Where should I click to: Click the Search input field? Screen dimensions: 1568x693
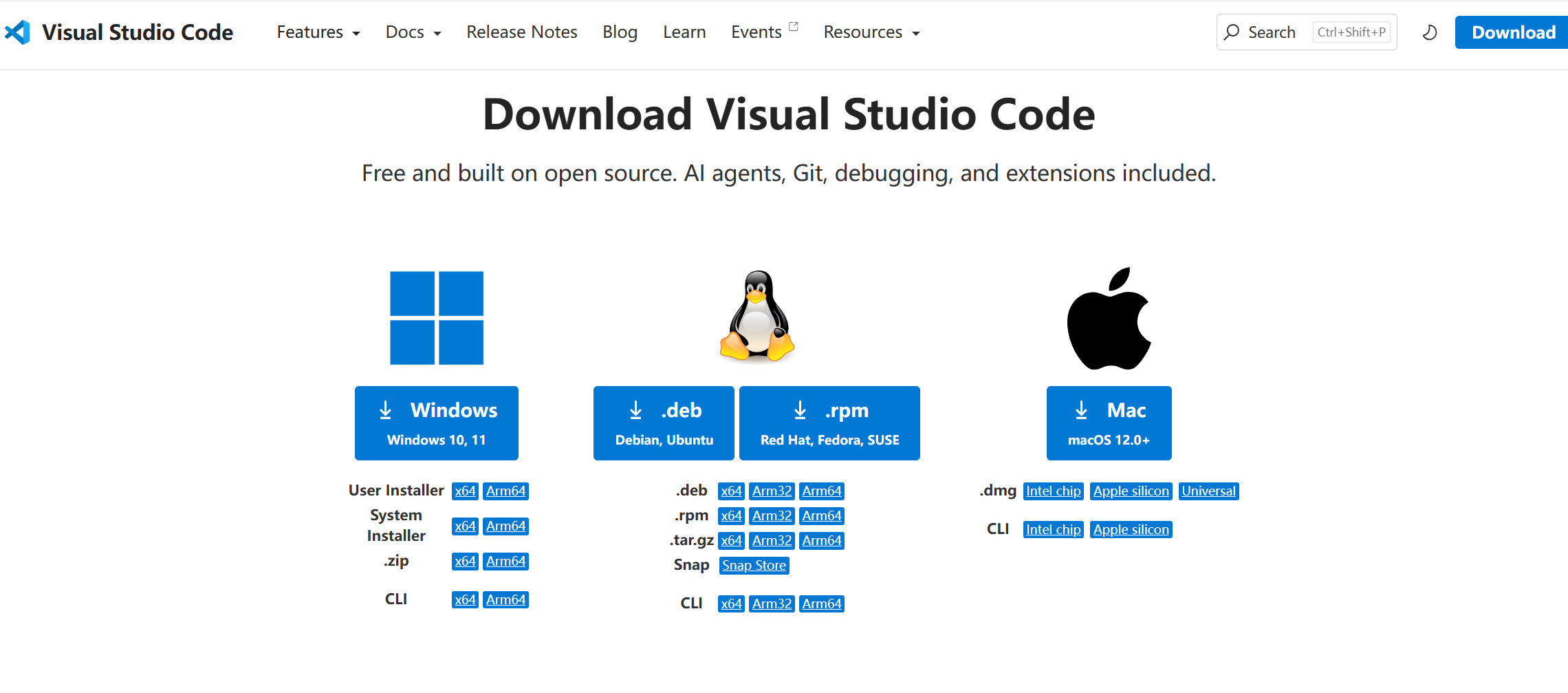(x=1307, y=32)
